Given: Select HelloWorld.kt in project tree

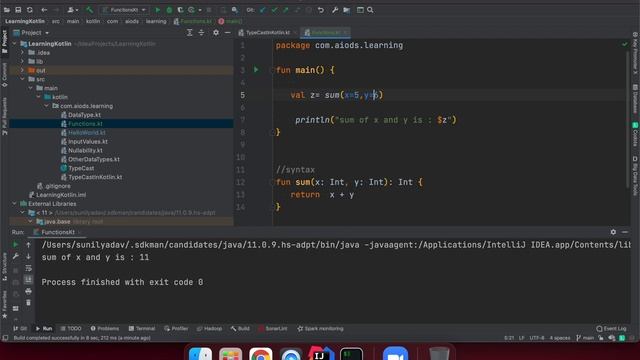Looking at the screenshot, I should click(x=87, y=133).
